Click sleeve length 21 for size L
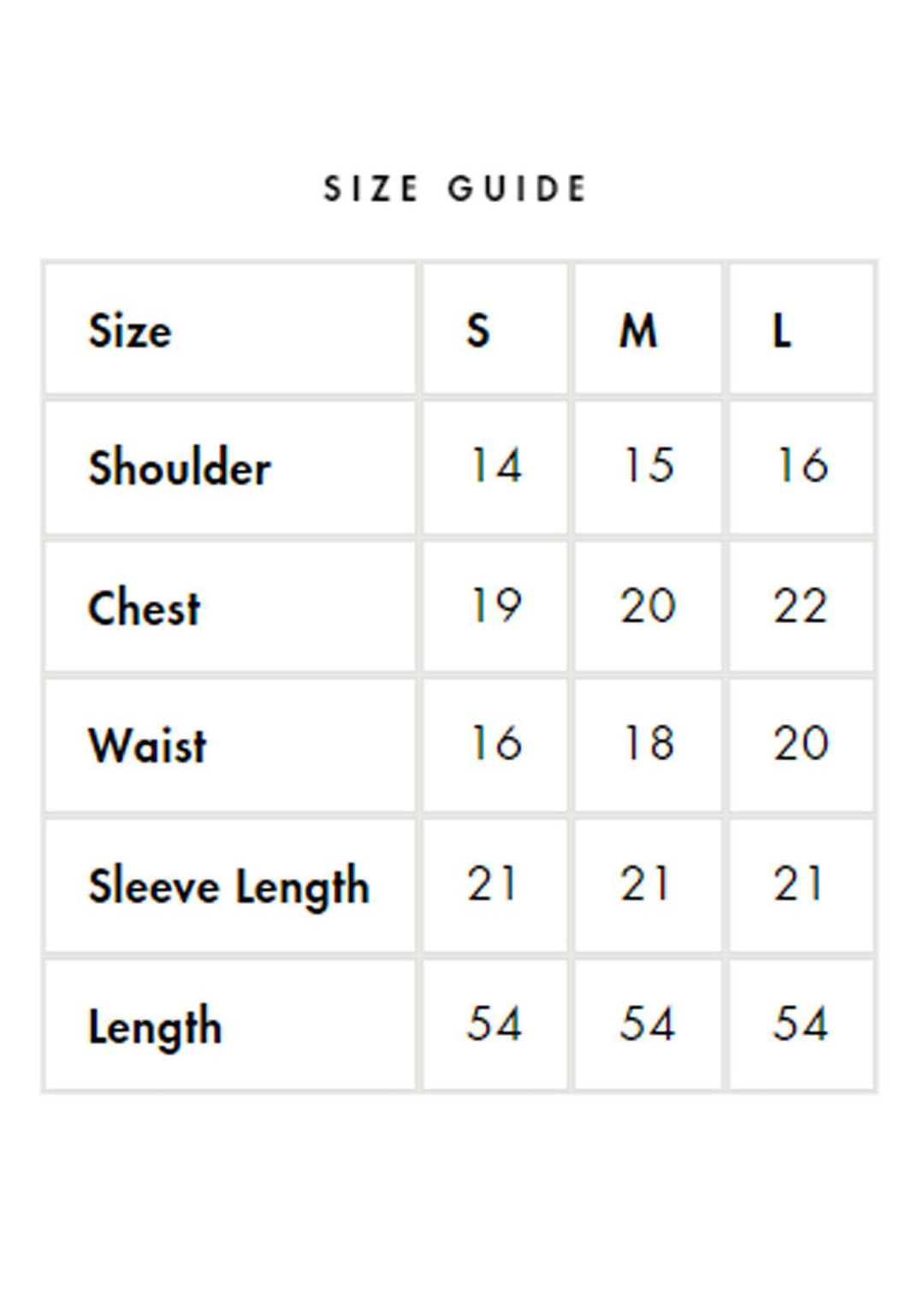 pyautogui.click(x=799, y=884)
